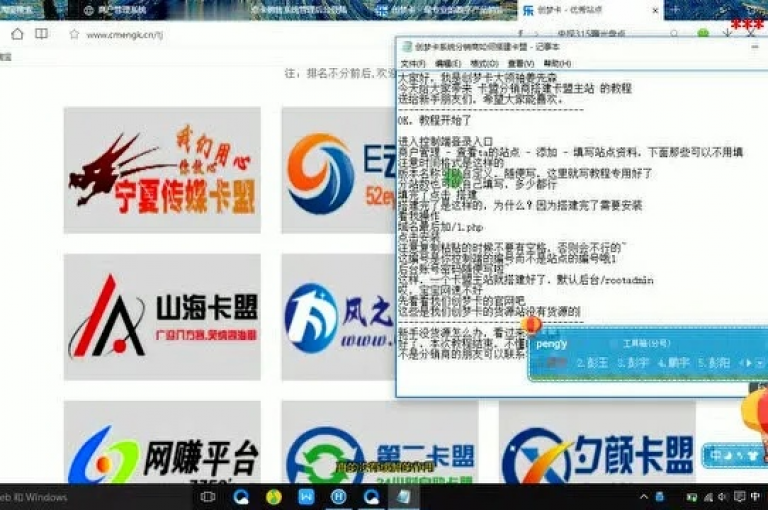Viewport: 768px width, 510px height.
Task: Toggle 中 Chinese mode on floating IME bar
Action: coord(716,456)
